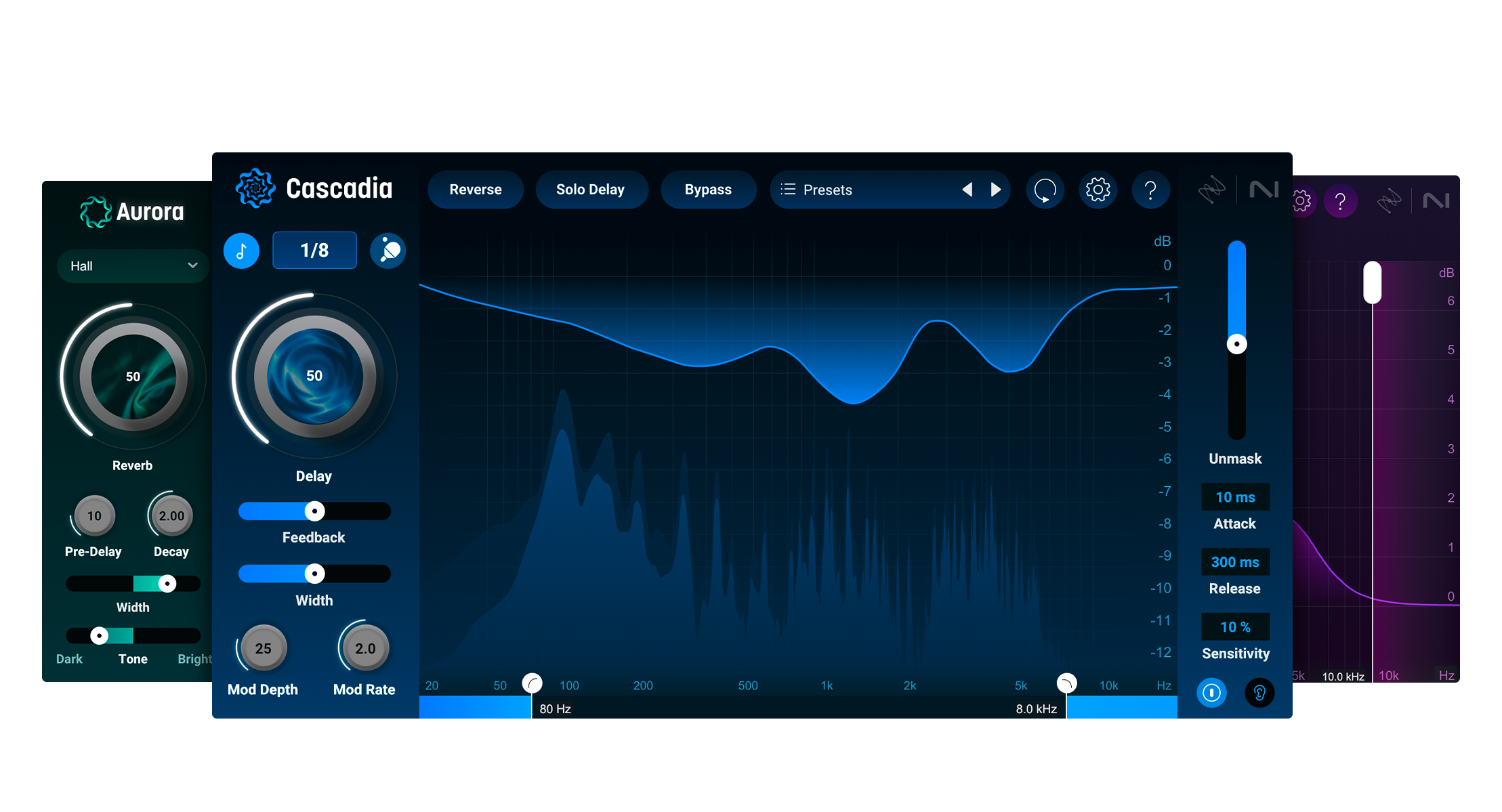1502x812 pixels.
Task: Open Cascadia help question mark
Action: click(x=1150, y=190)
